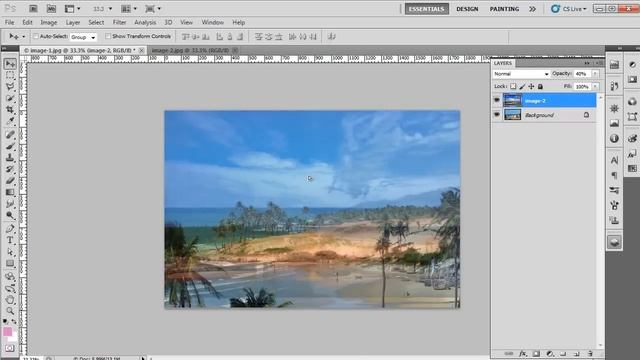Select the Rectangle shape tool
This screenshot has height=360, width=640.
pos(10,263)
